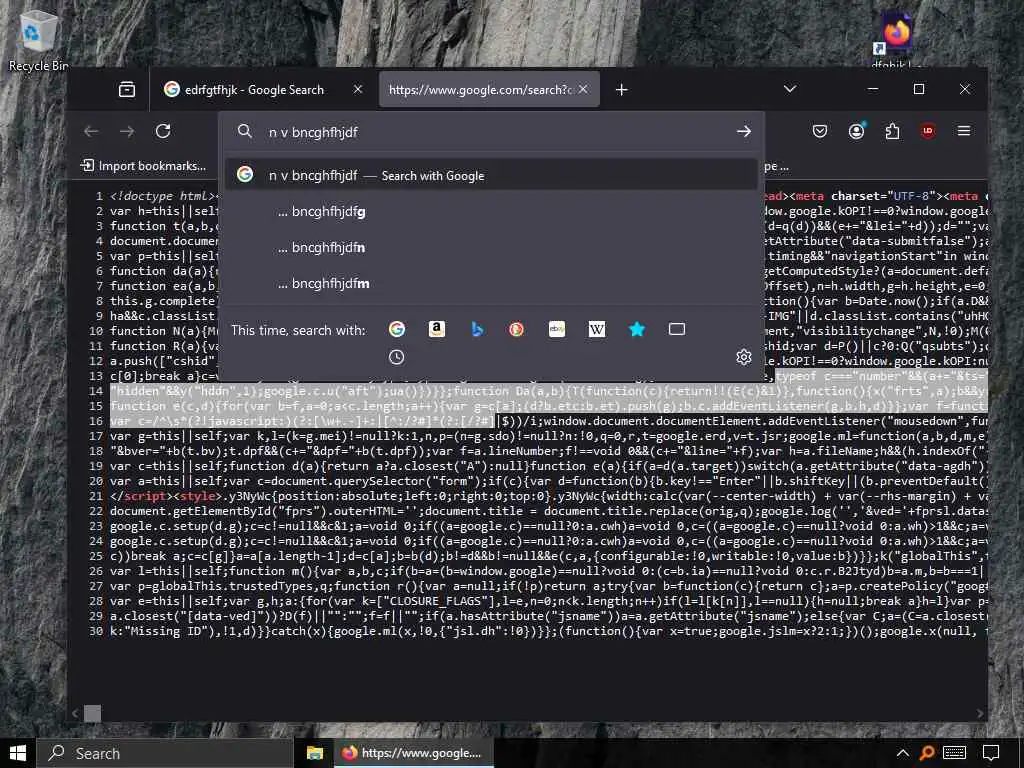1024x768 pixels.
Task: Search this time with Bing icon
Action: point(477,329)
